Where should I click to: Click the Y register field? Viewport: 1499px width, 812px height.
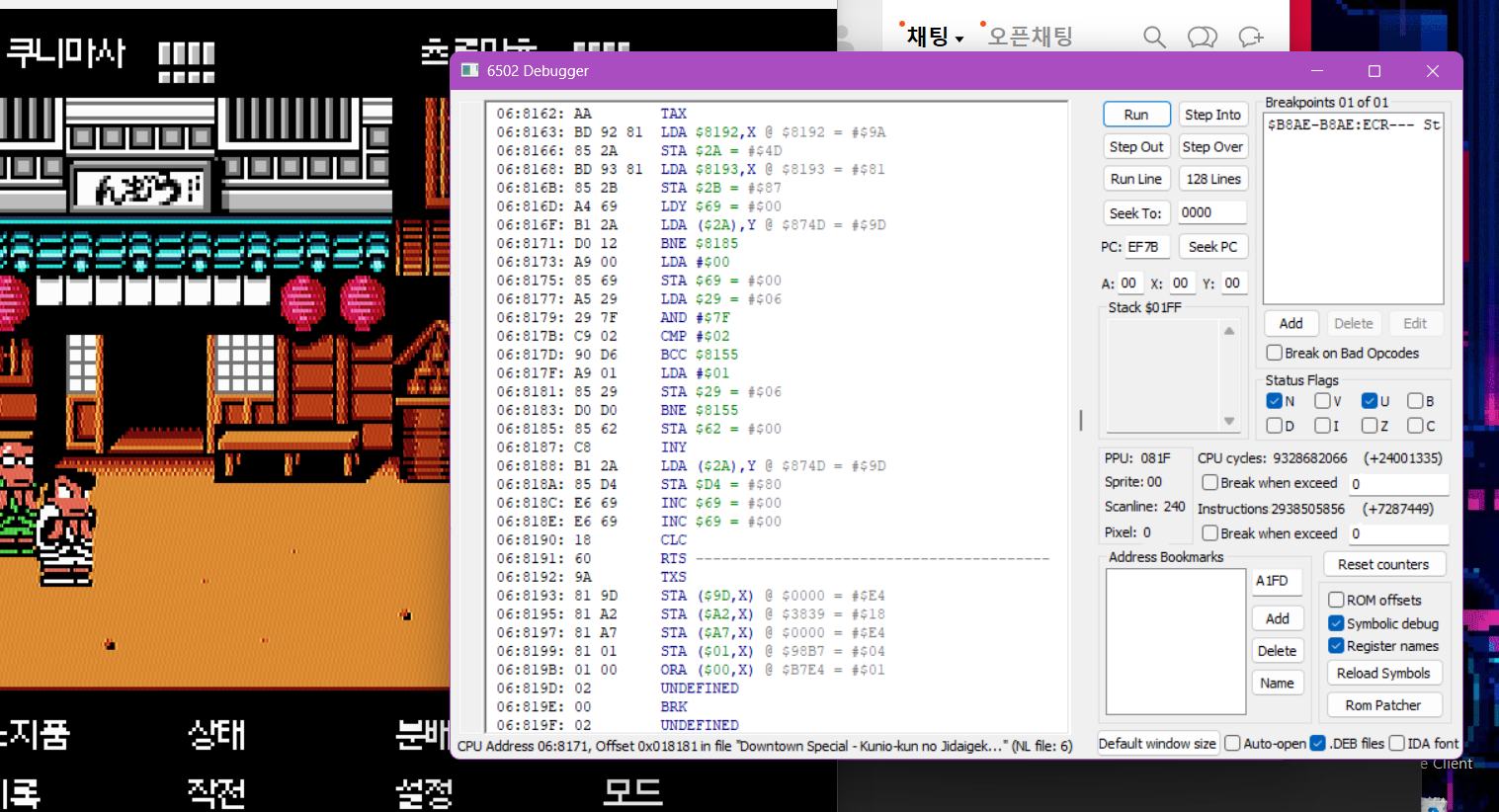tap(1234, 283)
